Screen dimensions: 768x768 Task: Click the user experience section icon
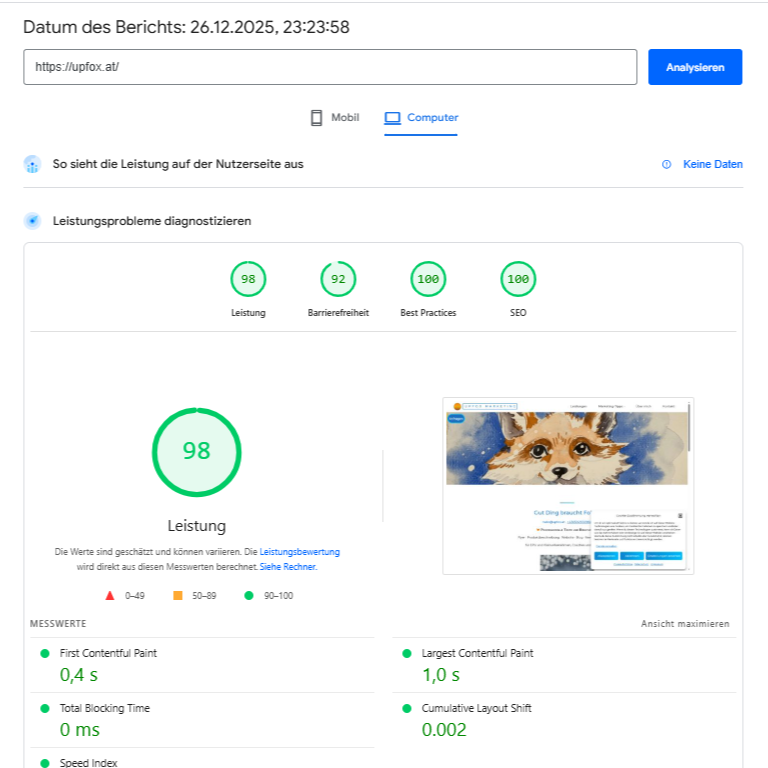tap(33, 164)
